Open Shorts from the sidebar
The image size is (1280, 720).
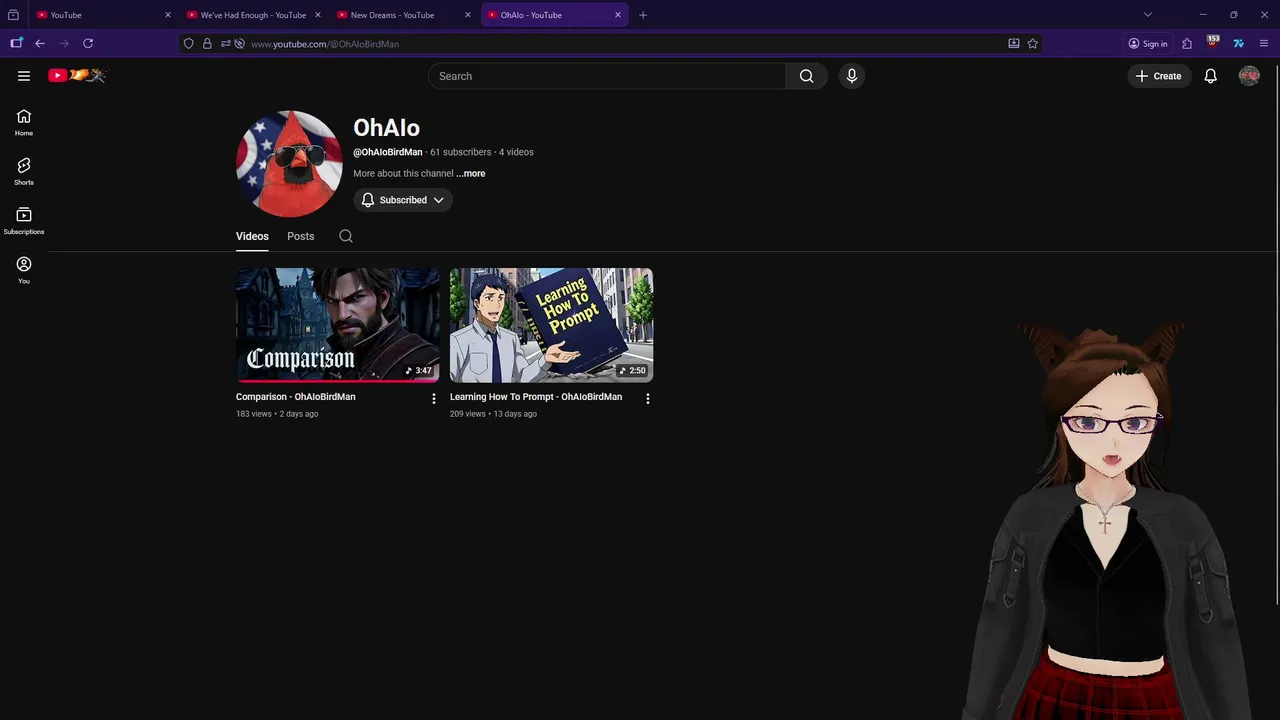[24, 172]
